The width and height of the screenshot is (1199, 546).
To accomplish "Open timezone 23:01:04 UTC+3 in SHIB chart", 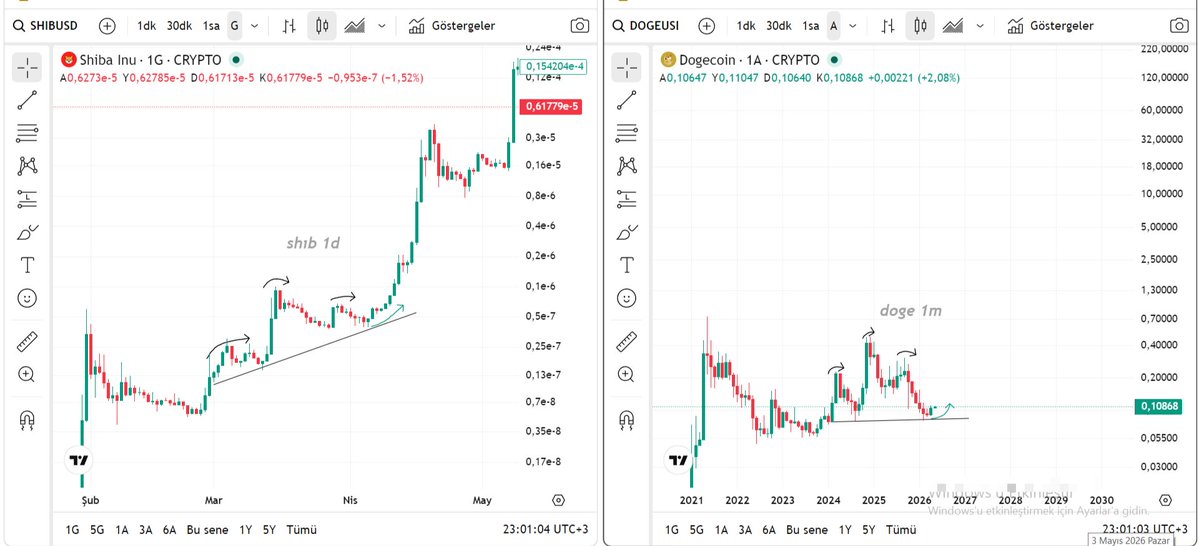I will (x=546, y=529).
